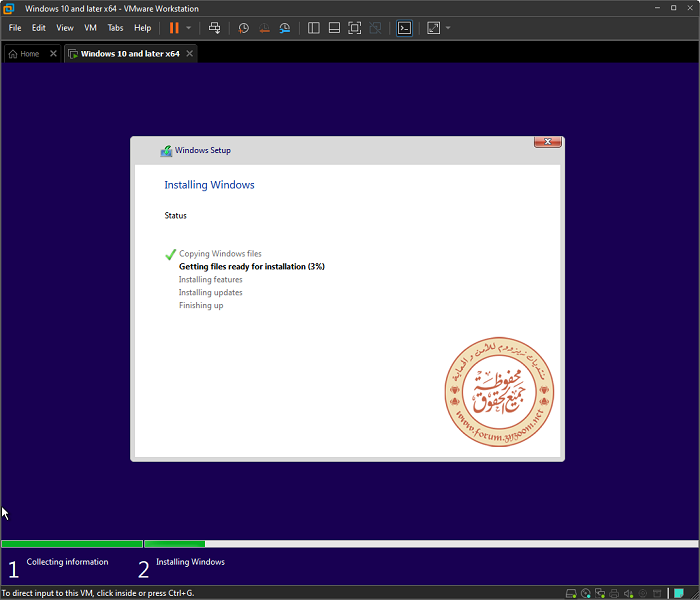Click the 'Collecting information' step label
This screenshot has height=600, width=700.
pyautogui.click(x=67, y=562)
